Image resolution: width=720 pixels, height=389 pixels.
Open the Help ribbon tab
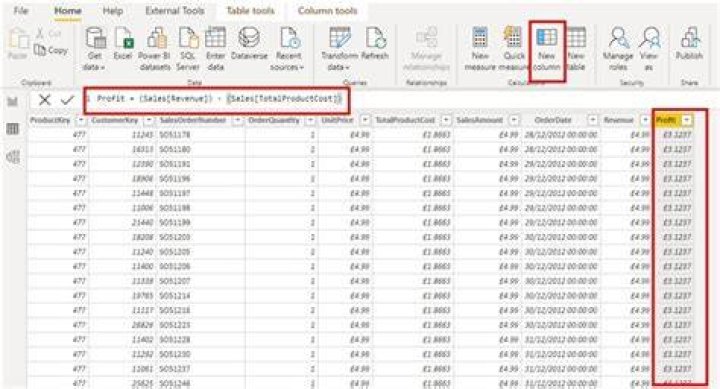pyautogui.click(x=112, y=10)
